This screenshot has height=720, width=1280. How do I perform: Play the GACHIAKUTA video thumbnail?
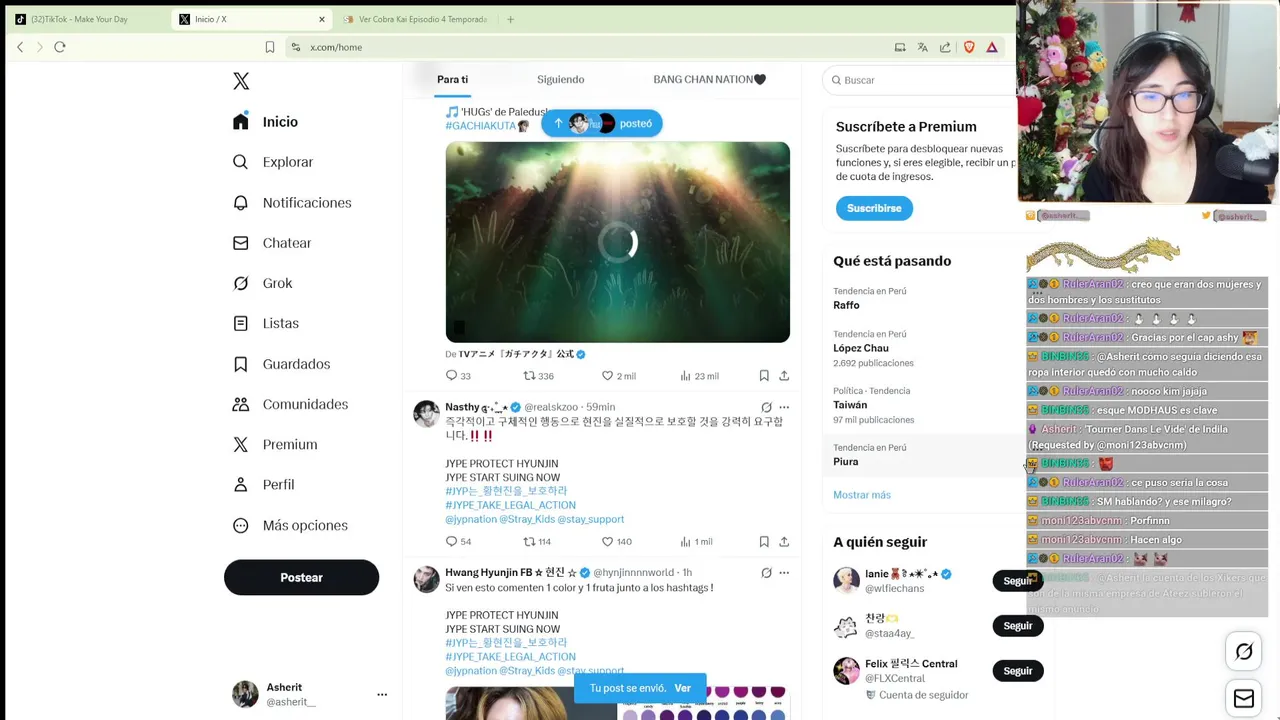point(617,242)
